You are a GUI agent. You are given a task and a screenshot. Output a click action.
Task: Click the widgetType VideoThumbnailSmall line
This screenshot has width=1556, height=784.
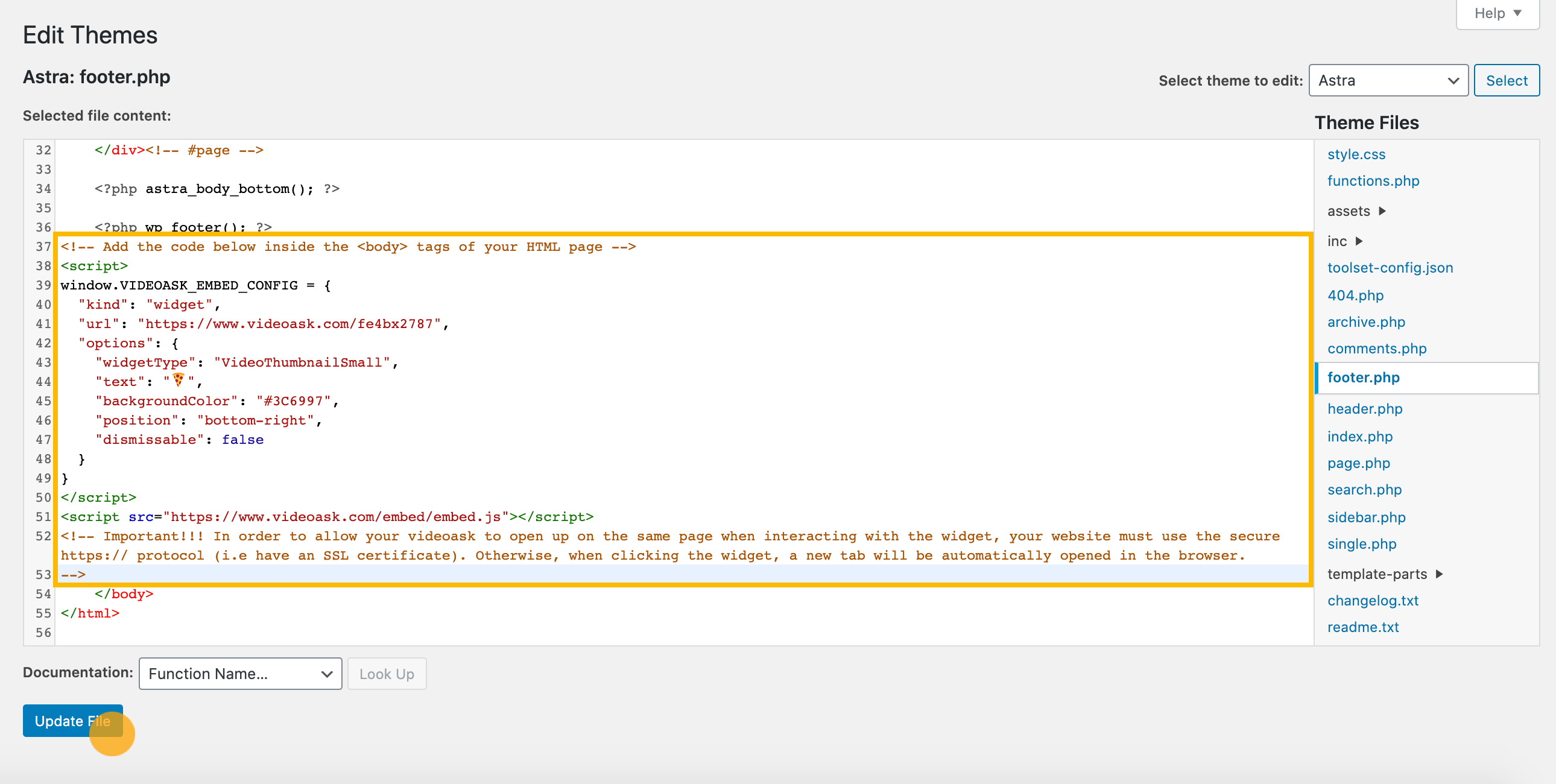247,363
